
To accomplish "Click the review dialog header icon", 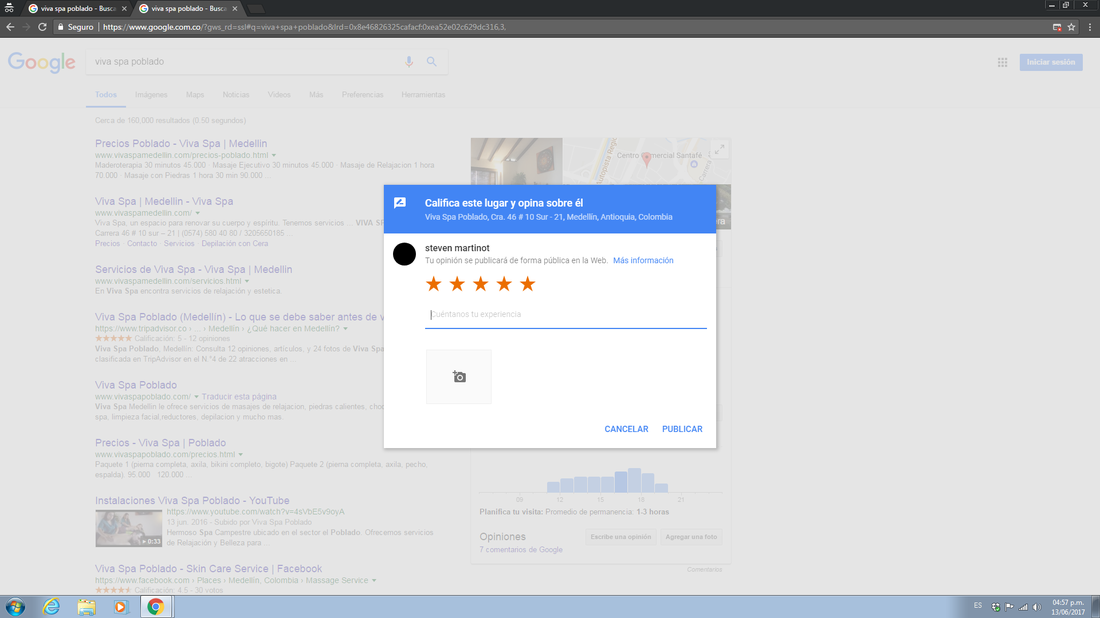I will [x=400, y=203].
